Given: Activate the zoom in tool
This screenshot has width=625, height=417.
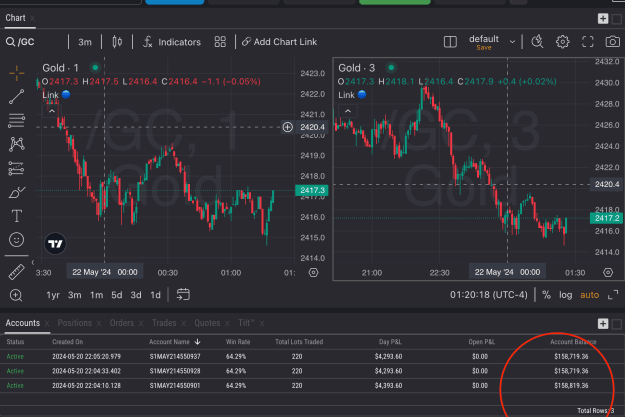Looking at the screenshot, I should 16,295.
